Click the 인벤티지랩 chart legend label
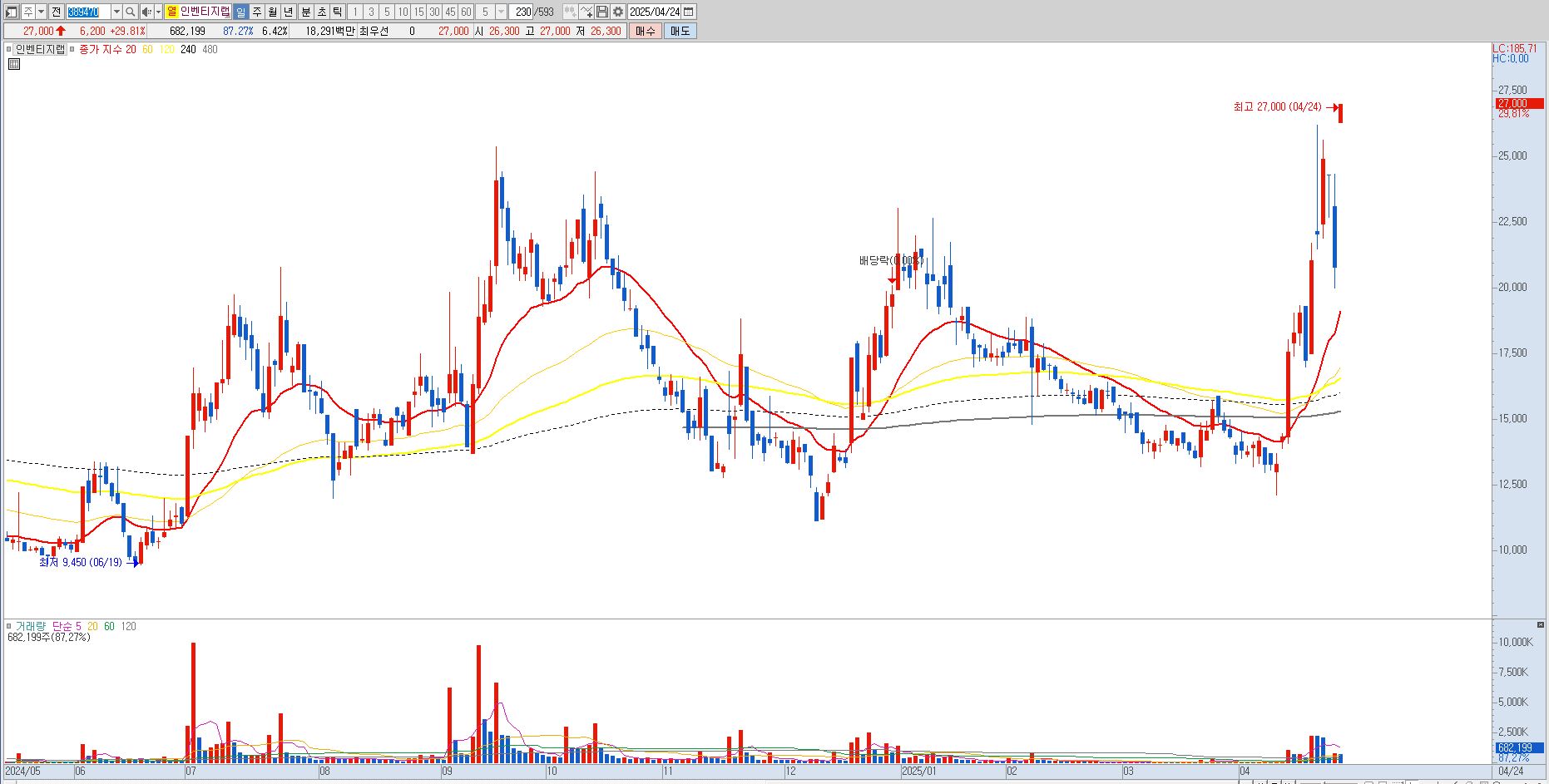The width and height of the screenshot is (1549, 784). pyautogui.click(x=40, y=49)
